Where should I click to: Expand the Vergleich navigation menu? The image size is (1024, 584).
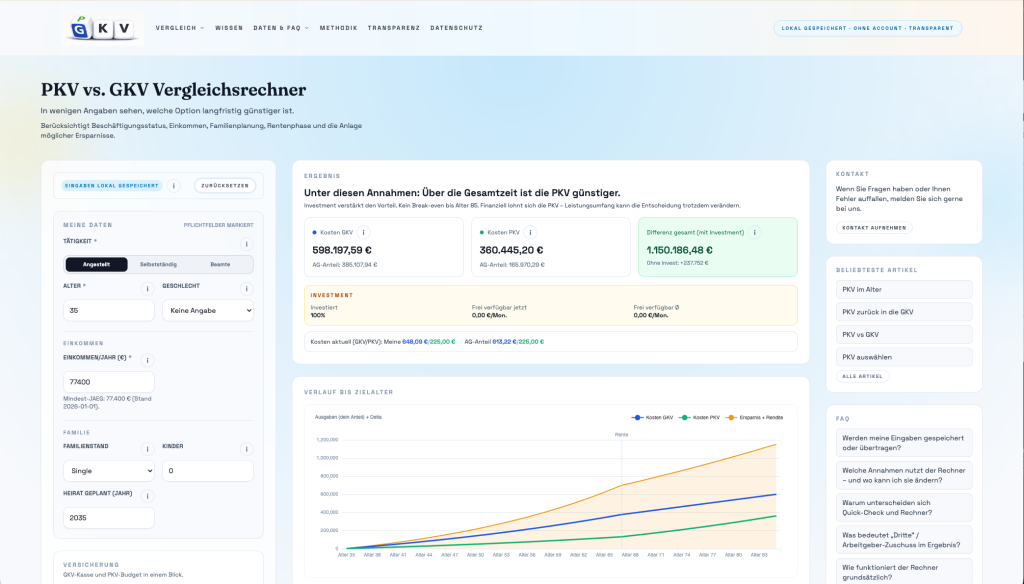(180, 28)
